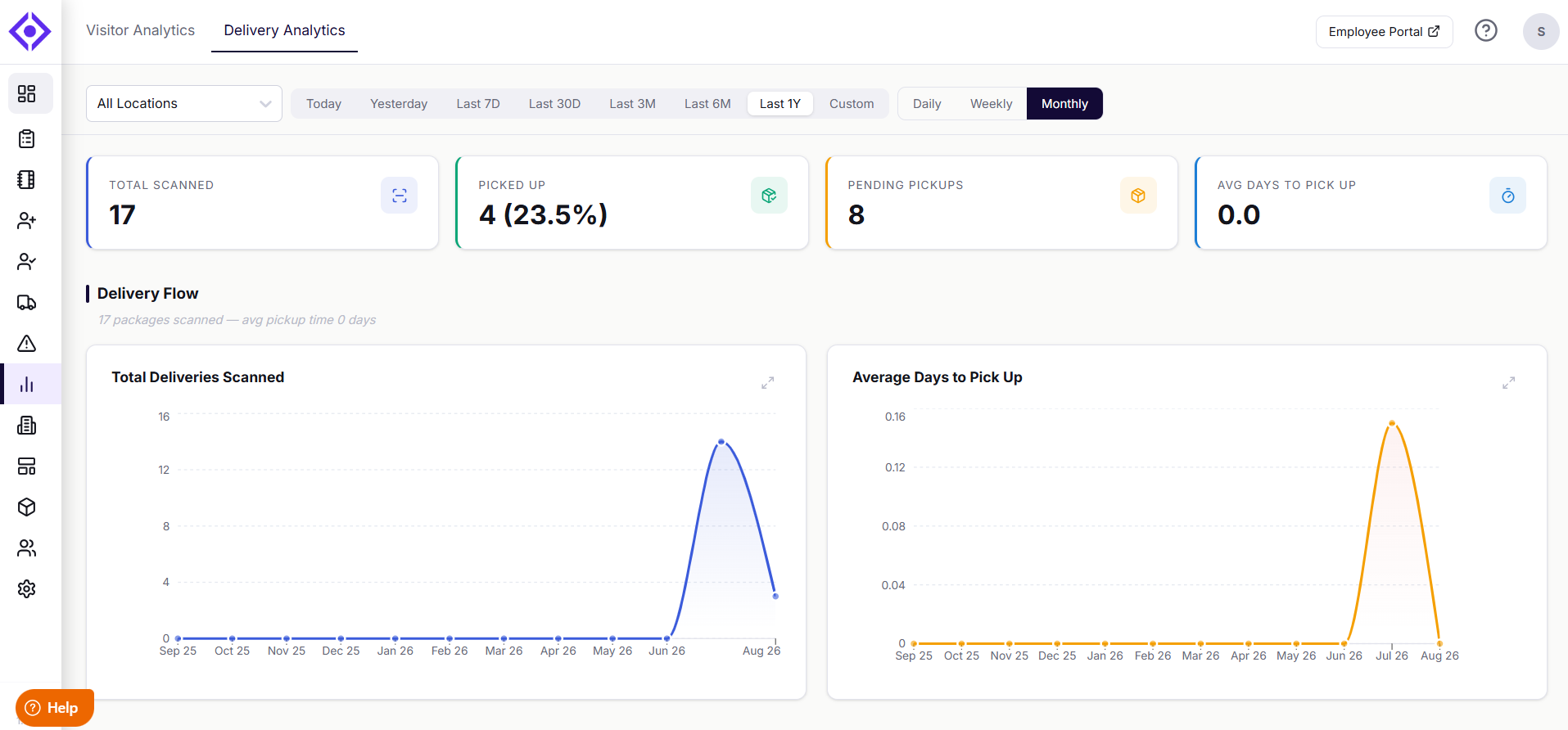Expand the Average Days to Pick Up chart

[x=1508, y=383]
